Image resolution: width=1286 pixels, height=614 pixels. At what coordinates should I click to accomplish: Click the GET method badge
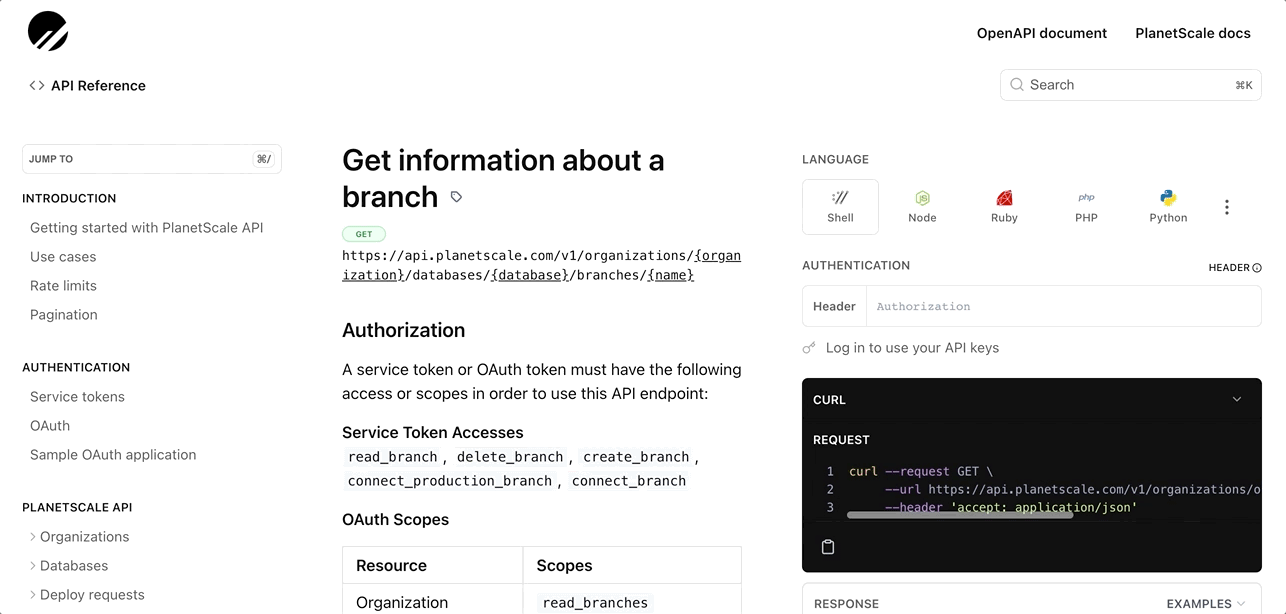click(x=364, y=234)
